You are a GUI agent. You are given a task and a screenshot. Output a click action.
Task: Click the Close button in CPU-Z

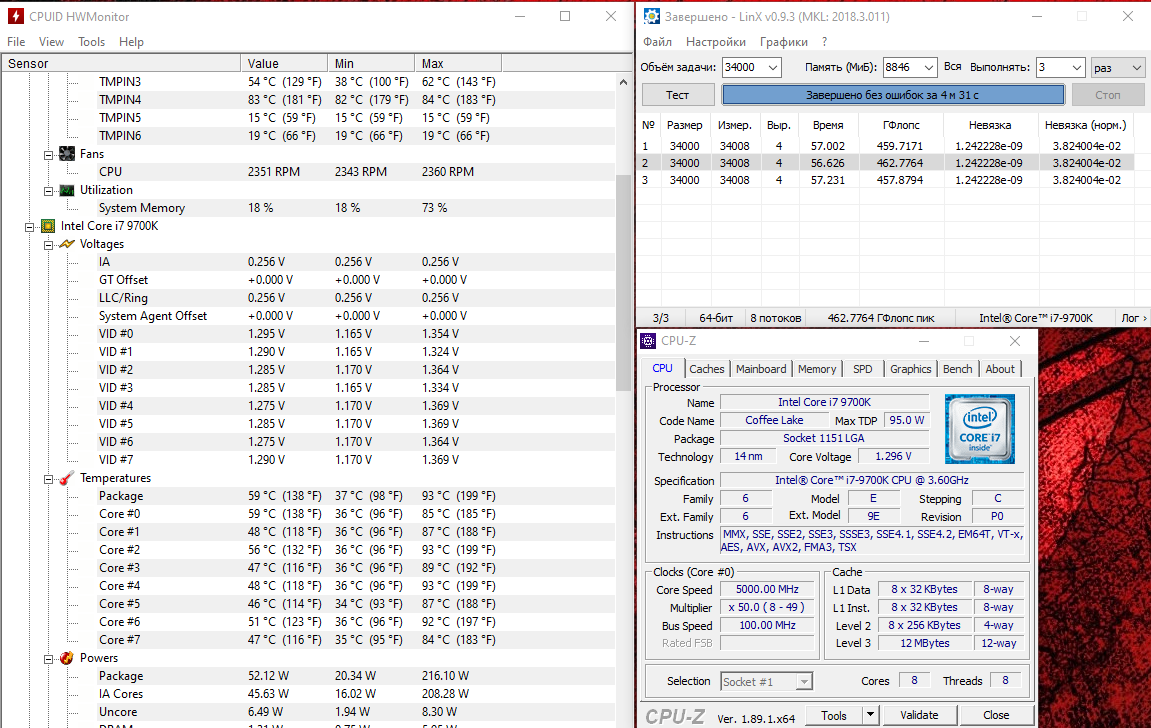pyautogui.click(x=996, y=715)
